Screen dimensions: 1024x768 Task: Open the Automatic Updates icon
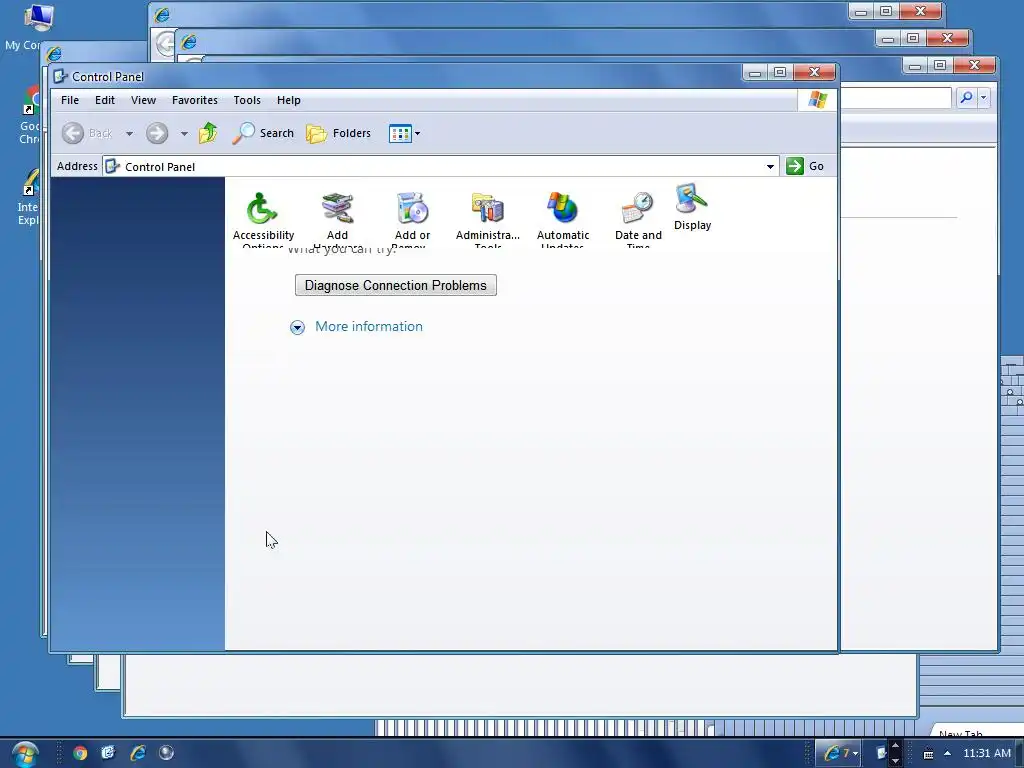coord(563,219)
